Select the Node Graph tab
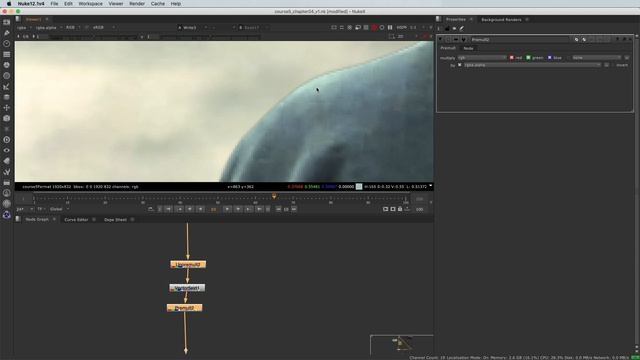Screen dimensions: 640x360 point(37,220)
